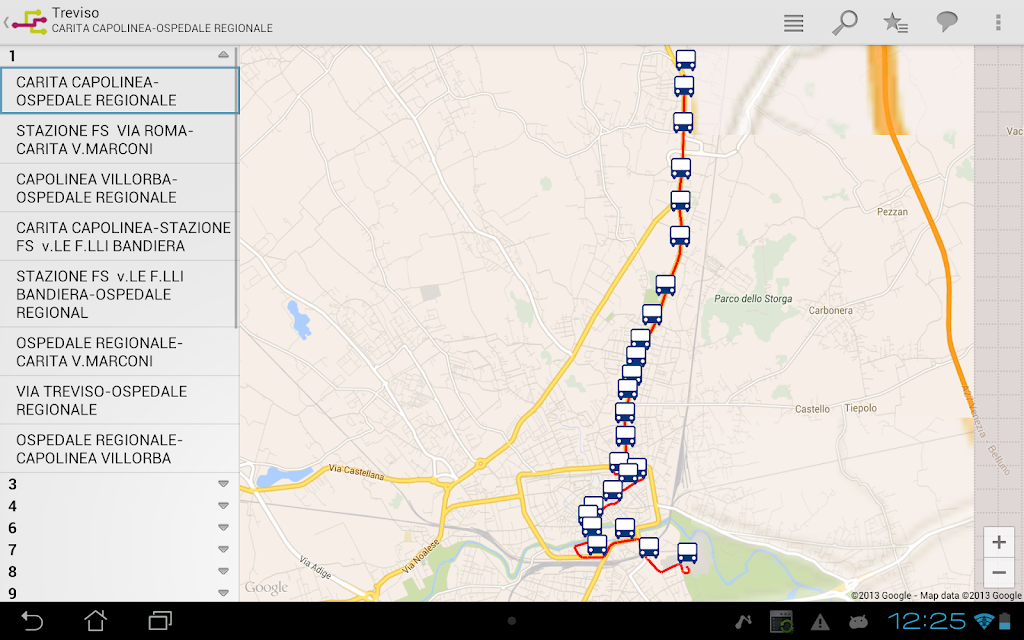Image resolution: width=1024 pixels, height=640 pixels.
Task: Select STAZIONE FS VIA ROMA-CARITA V.MARCONI route
Action: point(118,140)
